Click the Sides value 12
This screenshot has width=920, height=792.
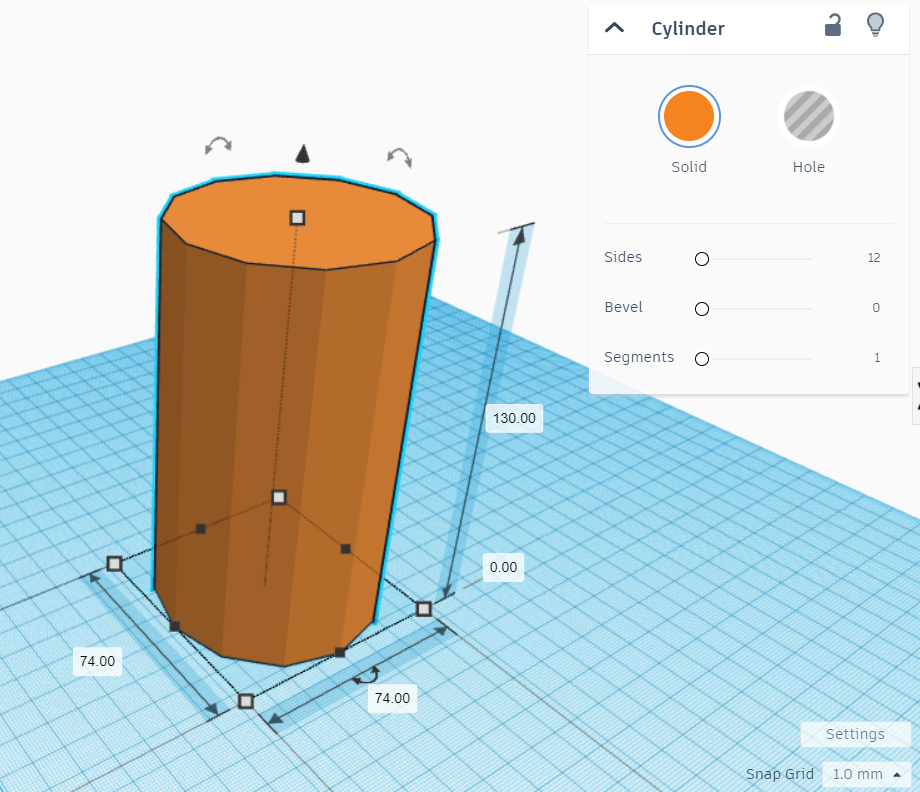pyautogui.click(x=874, y=258)
